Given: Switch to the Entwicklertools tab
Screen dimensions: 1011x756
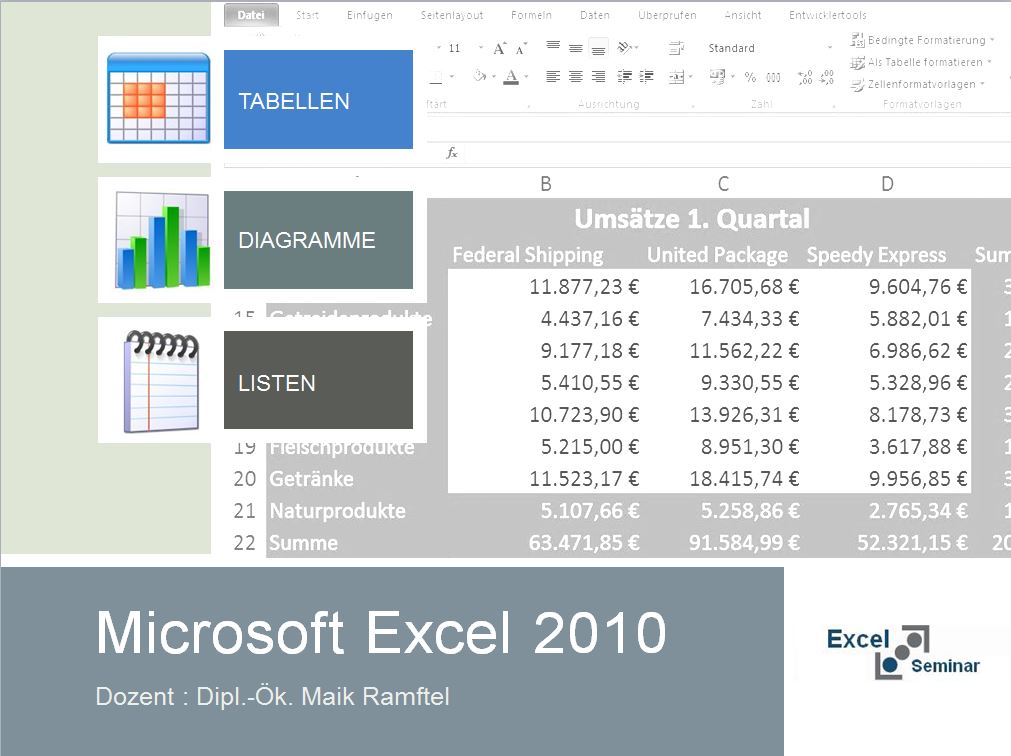Looking at the screenshot, I should point(827,15).
